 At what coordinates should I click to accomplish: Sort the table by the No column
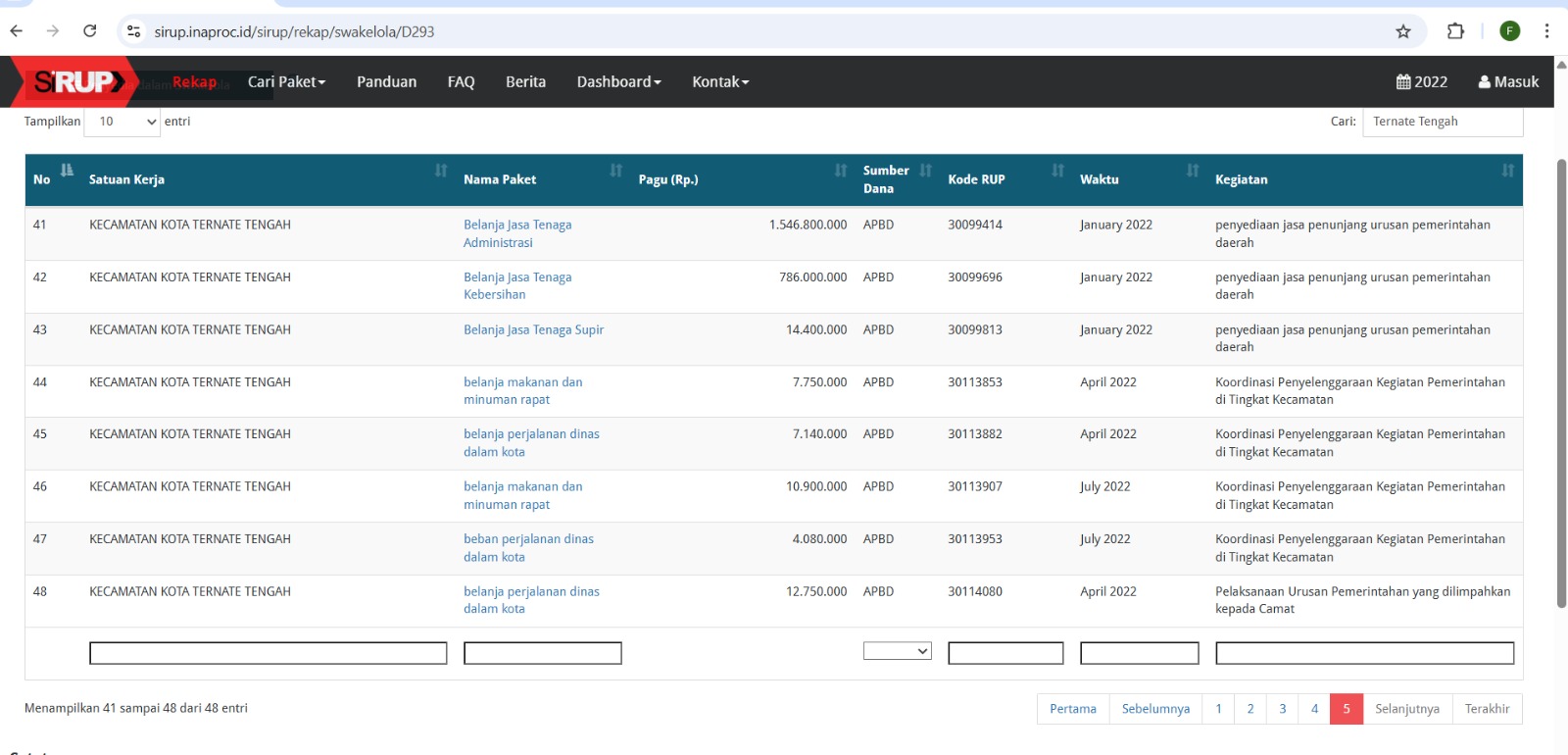(x=67, y=172)
